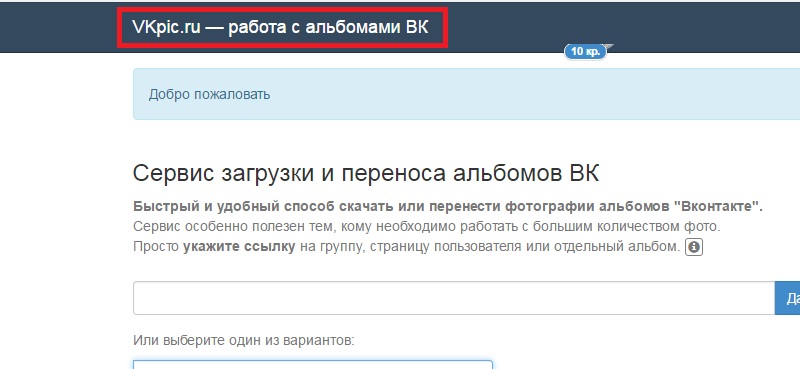Click the blue button beside link field
This screenshot has height=369, width=800.
(787, 298)
